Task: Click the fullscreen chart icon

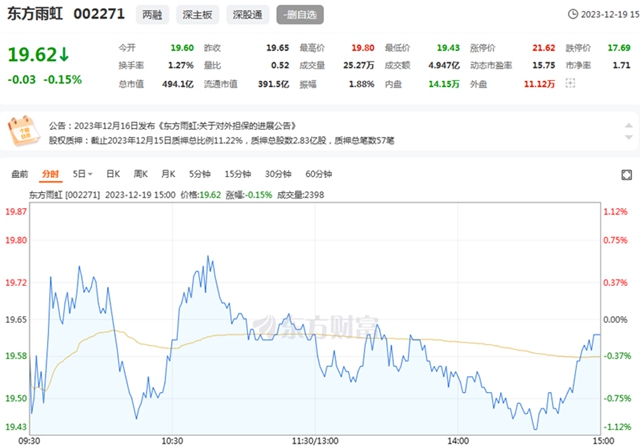Action: pos(627,175)
